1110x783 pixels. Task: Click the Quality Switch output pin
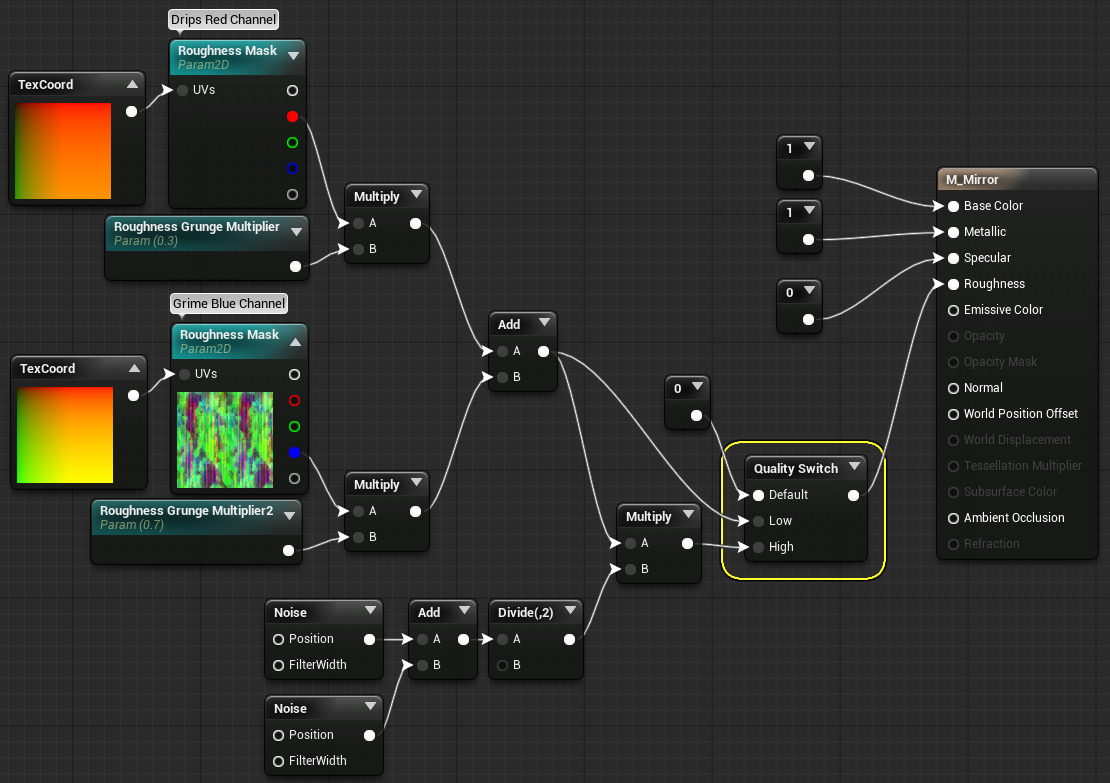[852, 495]
